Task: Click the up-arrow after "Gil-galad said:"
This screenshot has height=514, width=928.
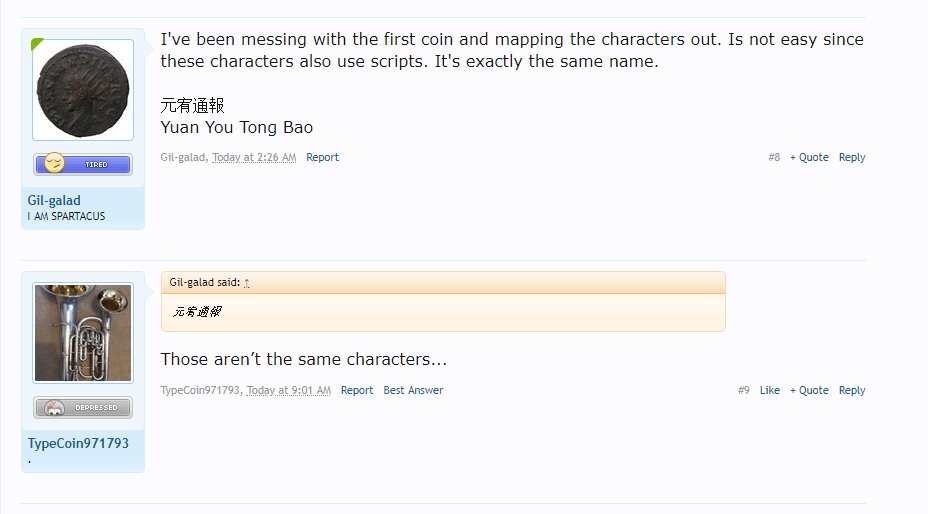Action: coord(247,283)
